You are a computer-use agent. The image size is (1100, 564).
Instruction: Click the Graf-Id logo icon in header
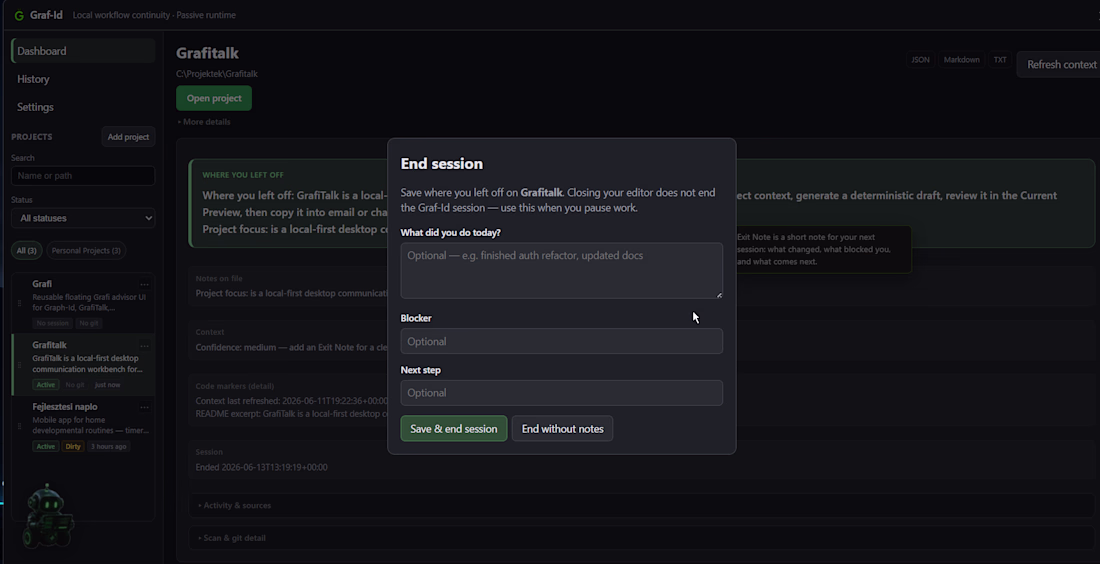point(19,15)
